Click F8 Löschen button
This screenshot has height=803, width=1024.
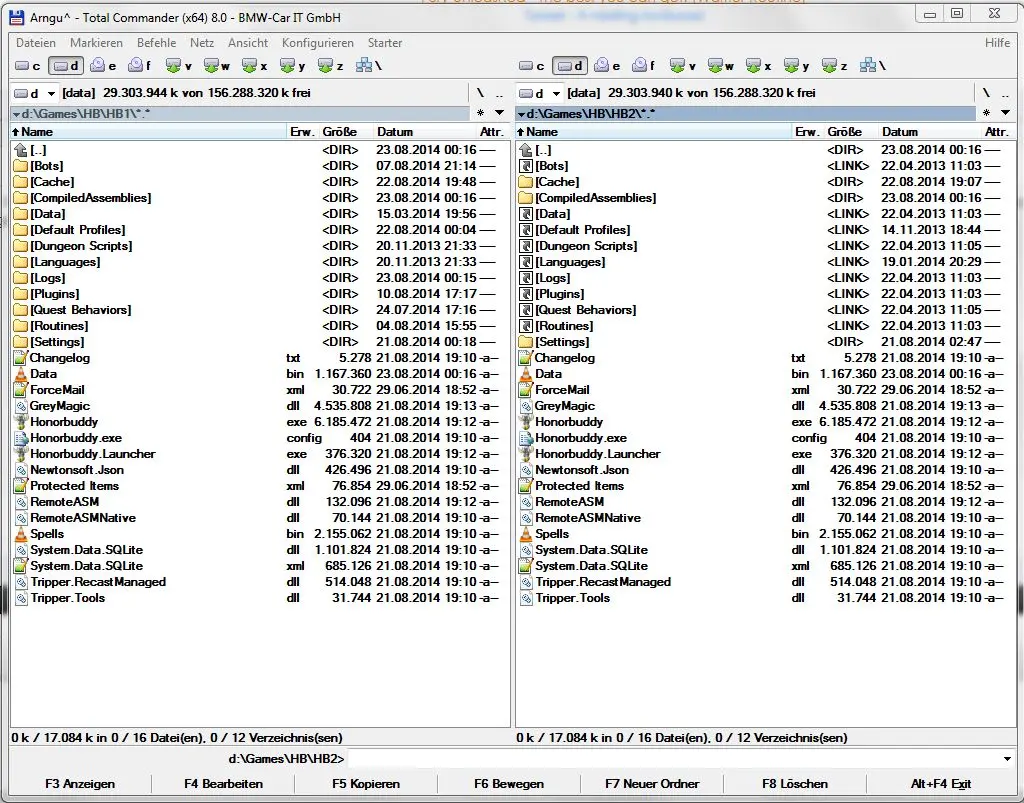point(795,783)
